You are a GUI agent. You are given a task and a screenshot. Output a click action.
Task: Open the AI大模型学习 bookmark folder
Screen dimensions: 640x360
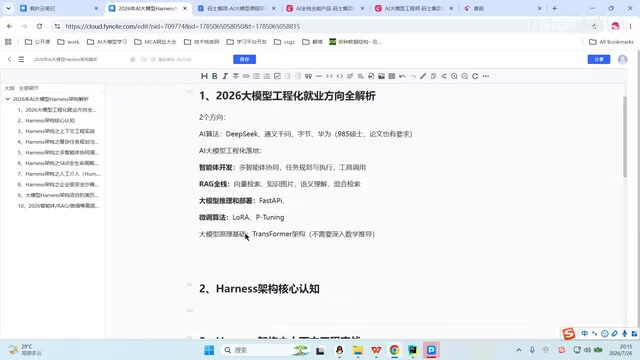click(x=107, y=42)
